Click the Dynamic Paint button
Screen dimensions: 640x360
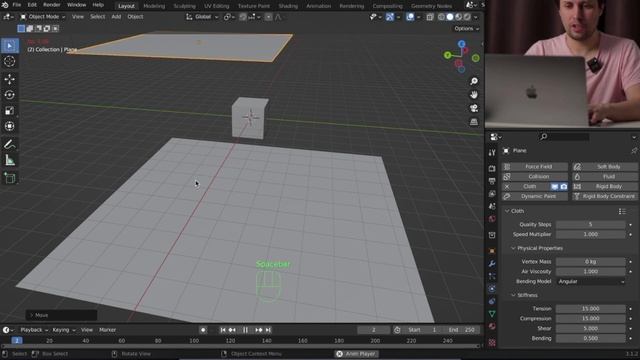(x=534, y=196)
